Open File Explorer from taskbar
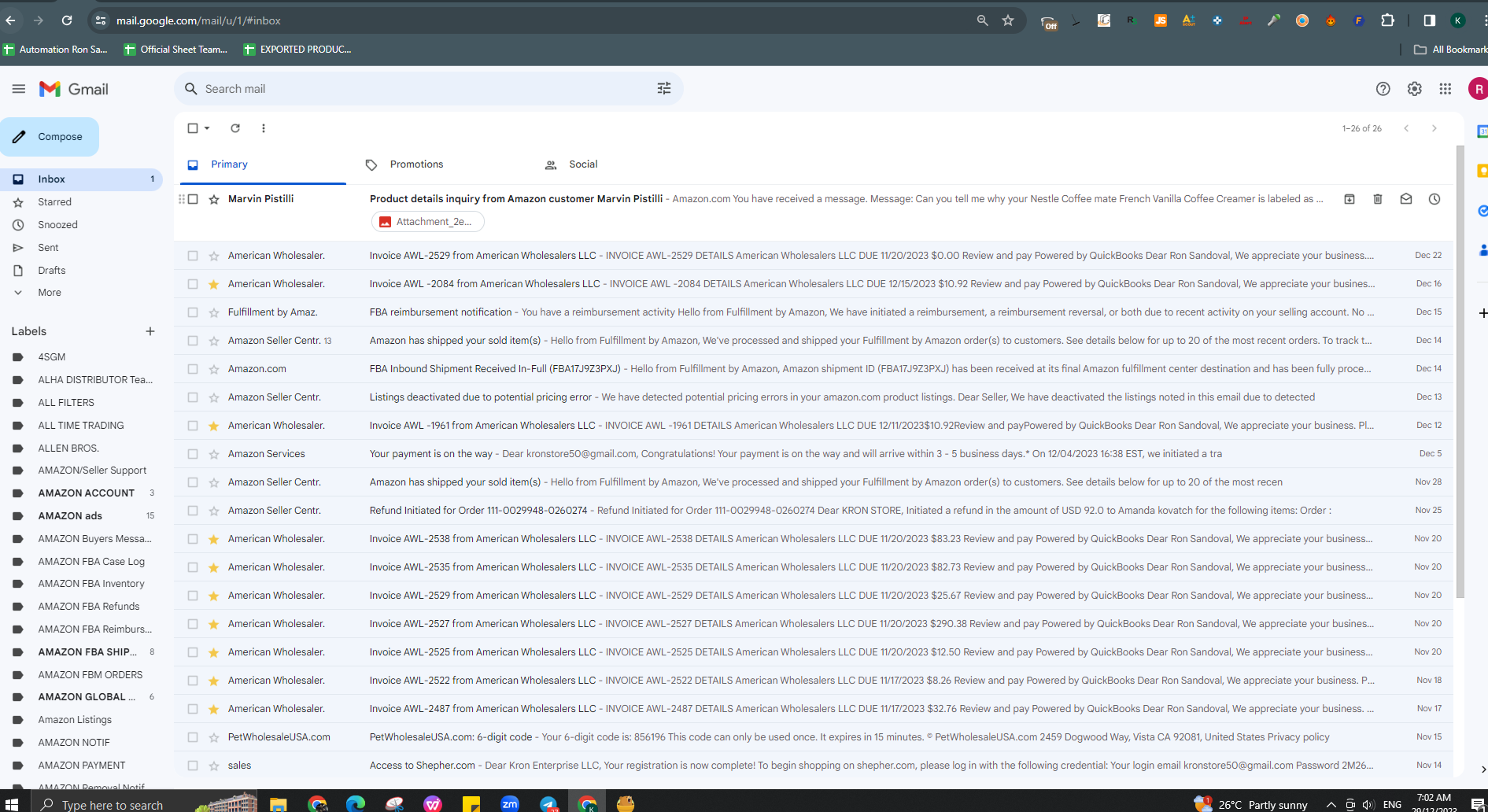The image size is (1488, 812). point(278,804)
